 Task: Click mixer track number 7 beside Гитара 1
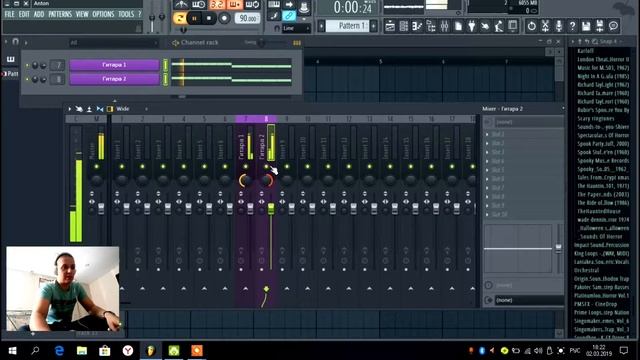coord(58,65)
